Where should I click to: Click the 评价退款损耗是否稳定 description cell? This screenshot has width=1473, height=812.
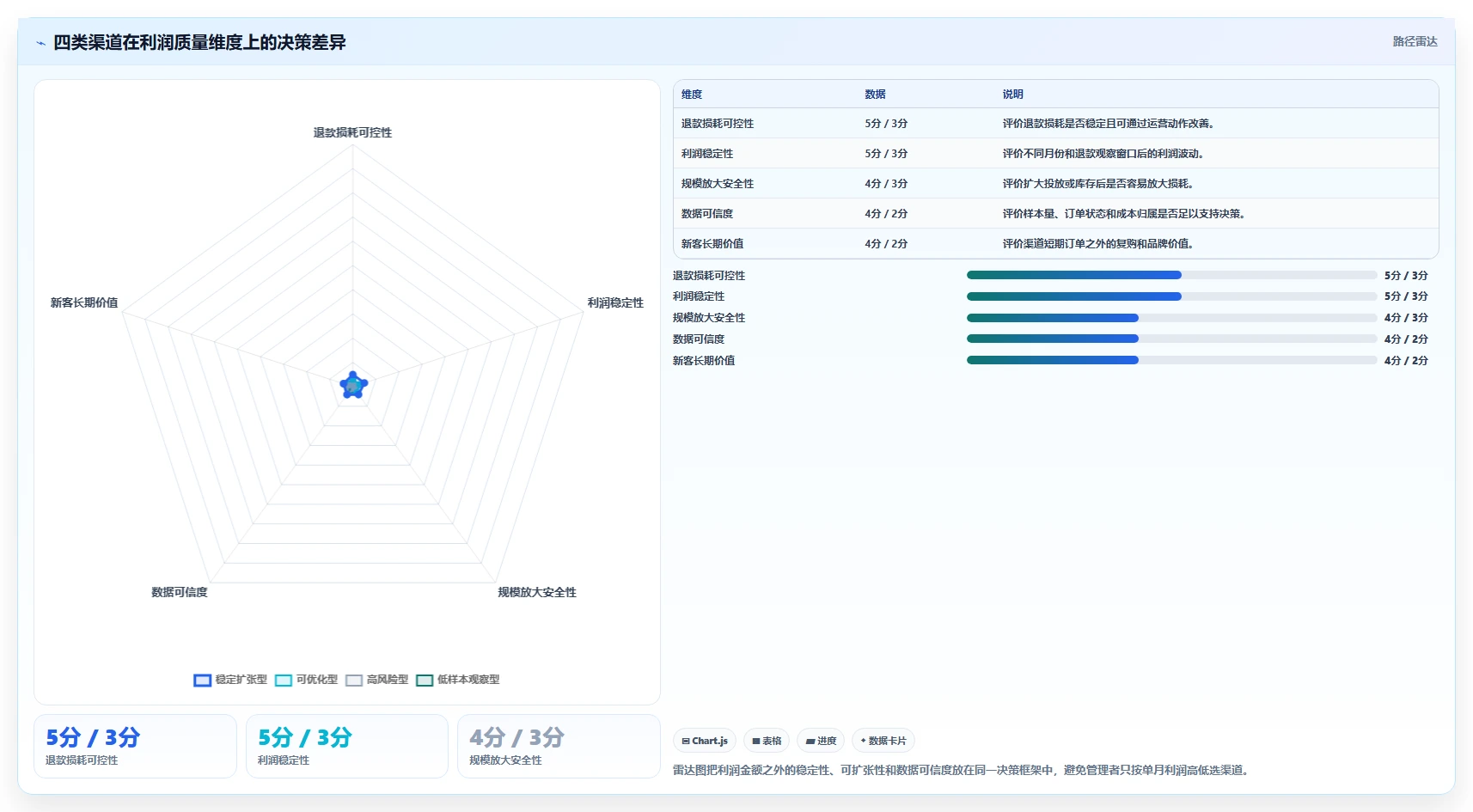(x=1108, y=124)
